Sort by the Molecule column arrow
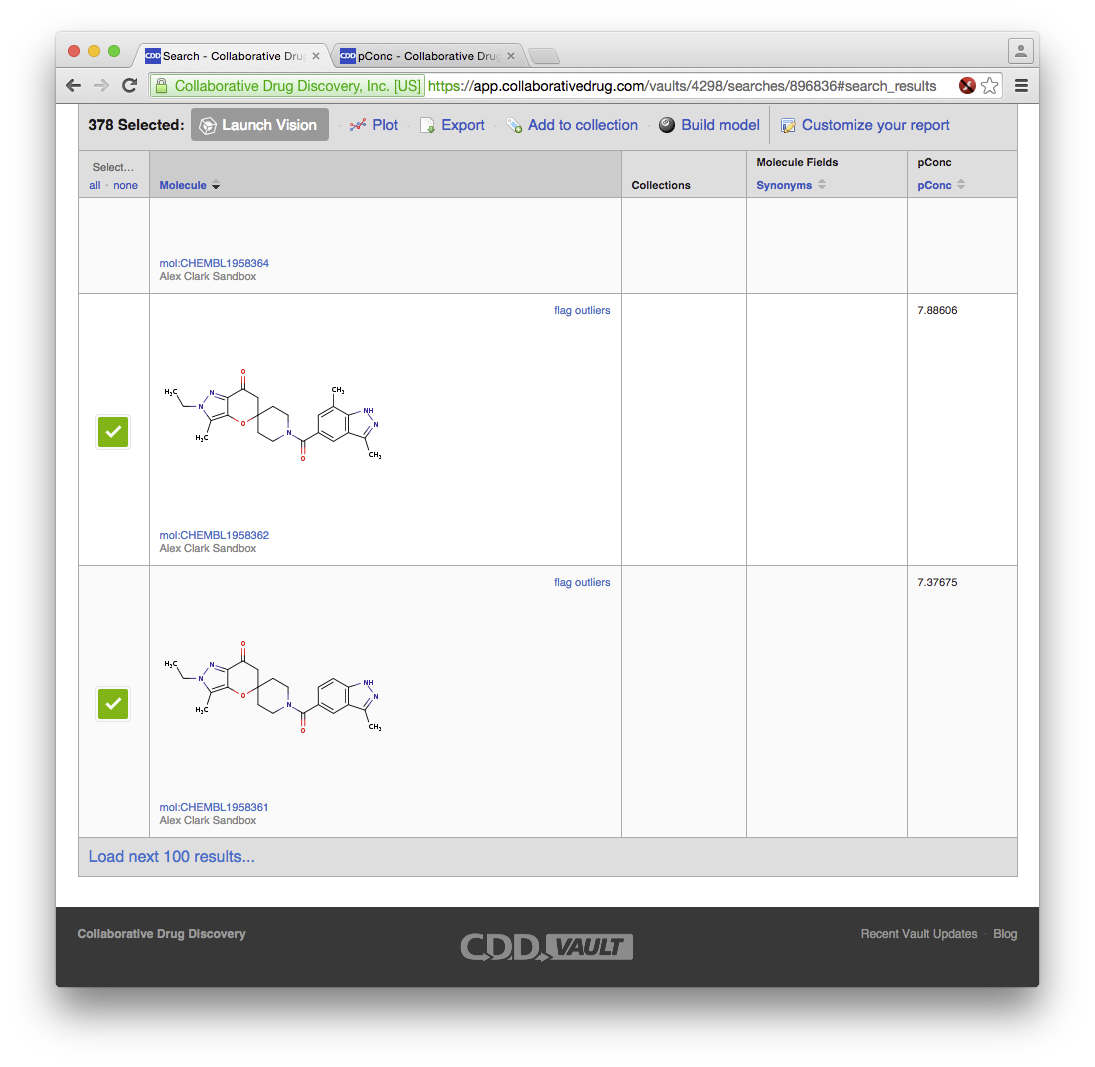The height and width of the screenshot is (1067, 1095). pyautogui.click(x=216, y=186)
